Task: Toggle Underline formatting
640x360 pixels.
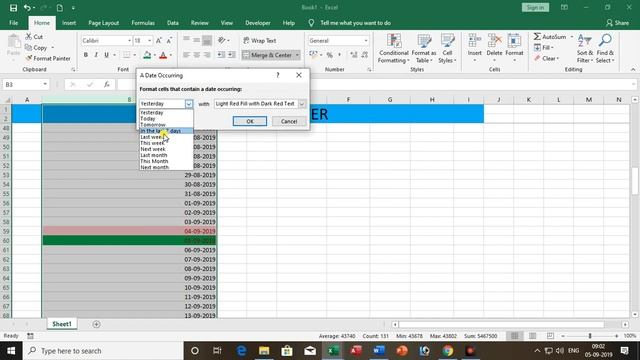Action: tap(106, 55)
